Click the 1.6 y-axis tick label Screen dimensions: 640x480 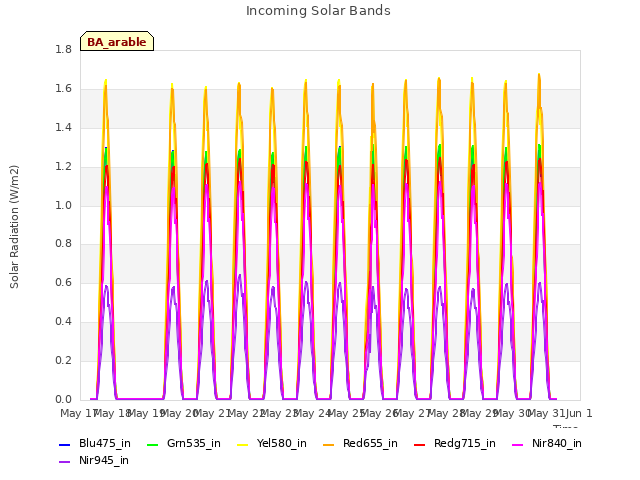[63, 89]
